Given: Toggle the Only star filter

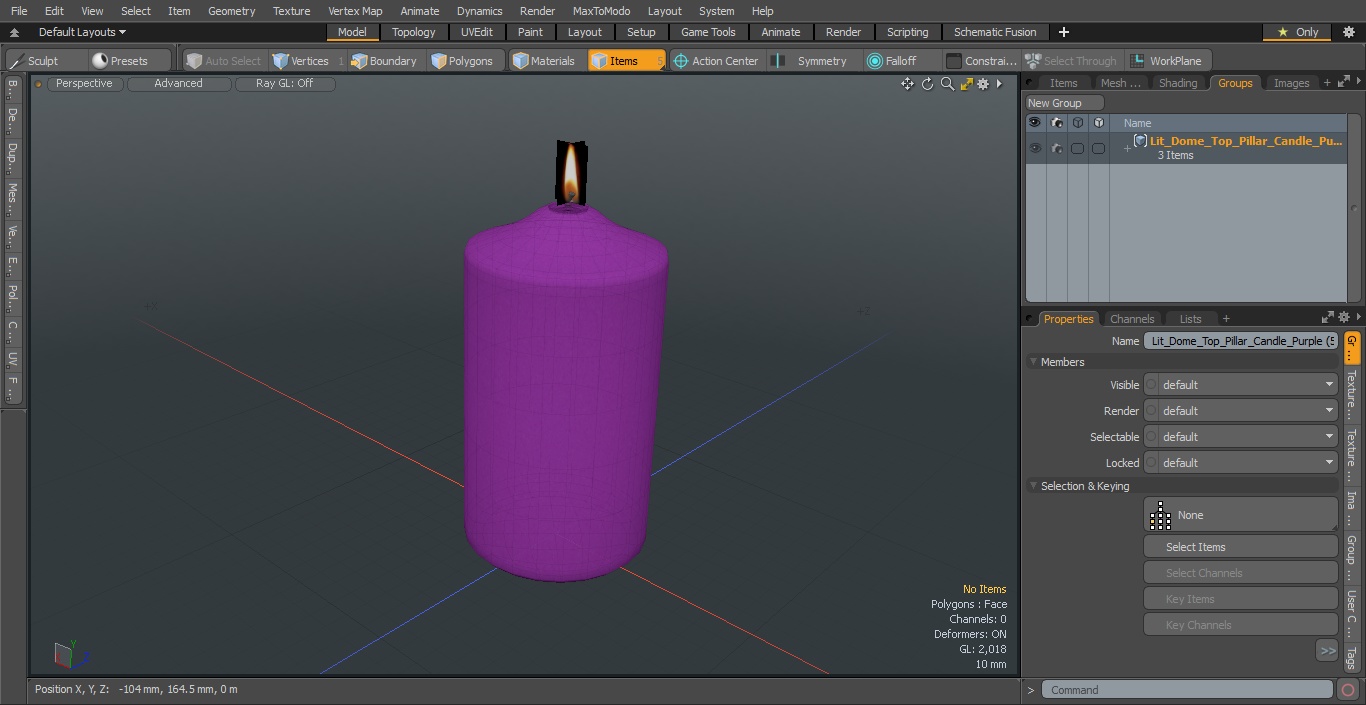Looking at the screenshot, I should pyautogui.click(x=1298, y=32).
